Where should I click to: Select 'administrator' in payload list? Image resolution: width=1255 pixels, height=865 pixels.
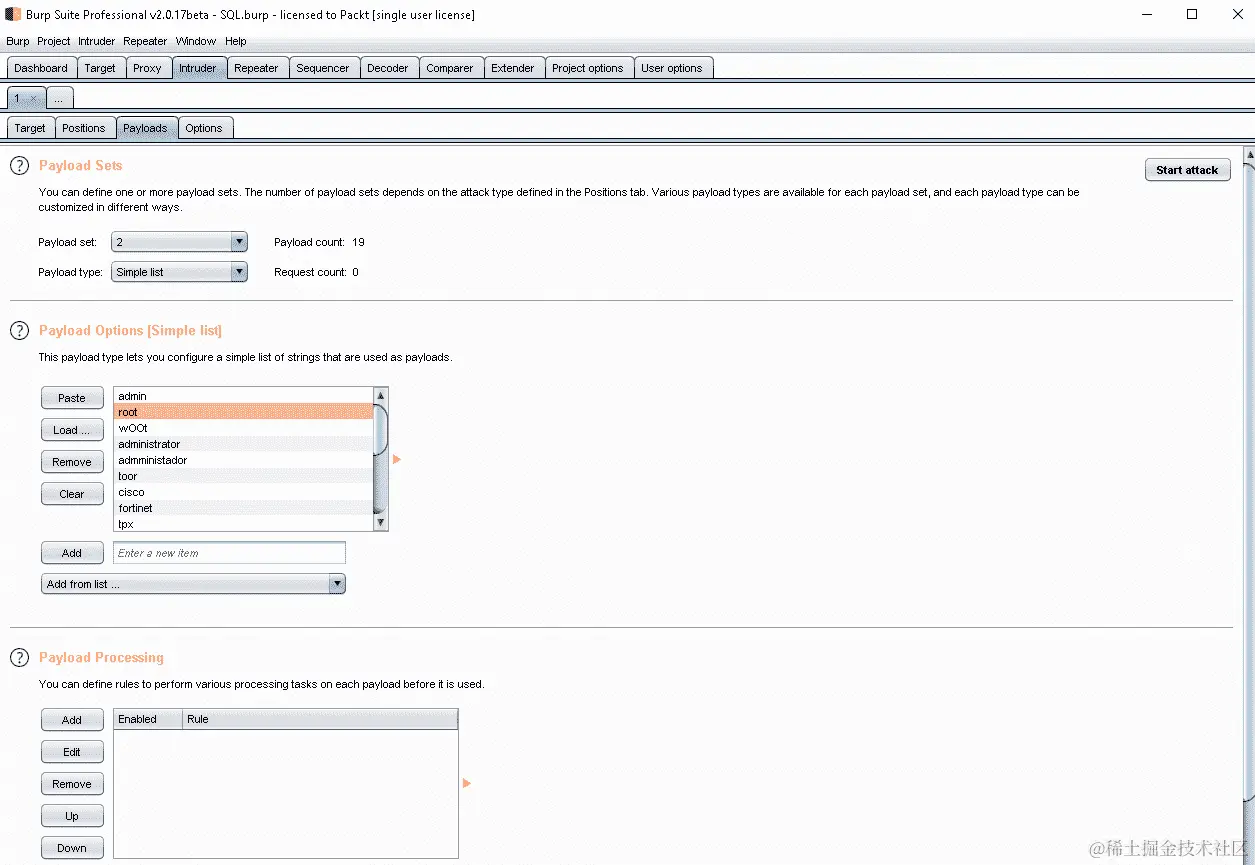[243, 444]
